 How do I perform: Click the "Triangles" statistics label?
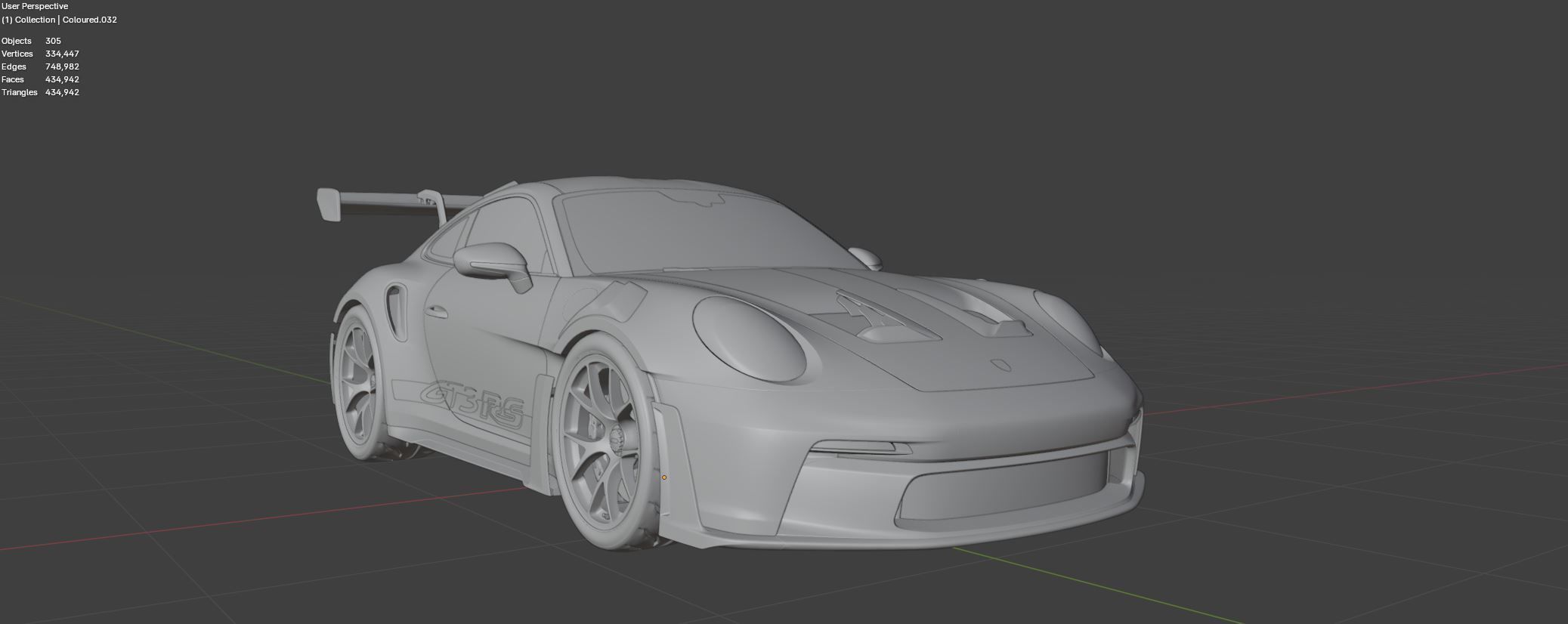click(x=20, y=92)
